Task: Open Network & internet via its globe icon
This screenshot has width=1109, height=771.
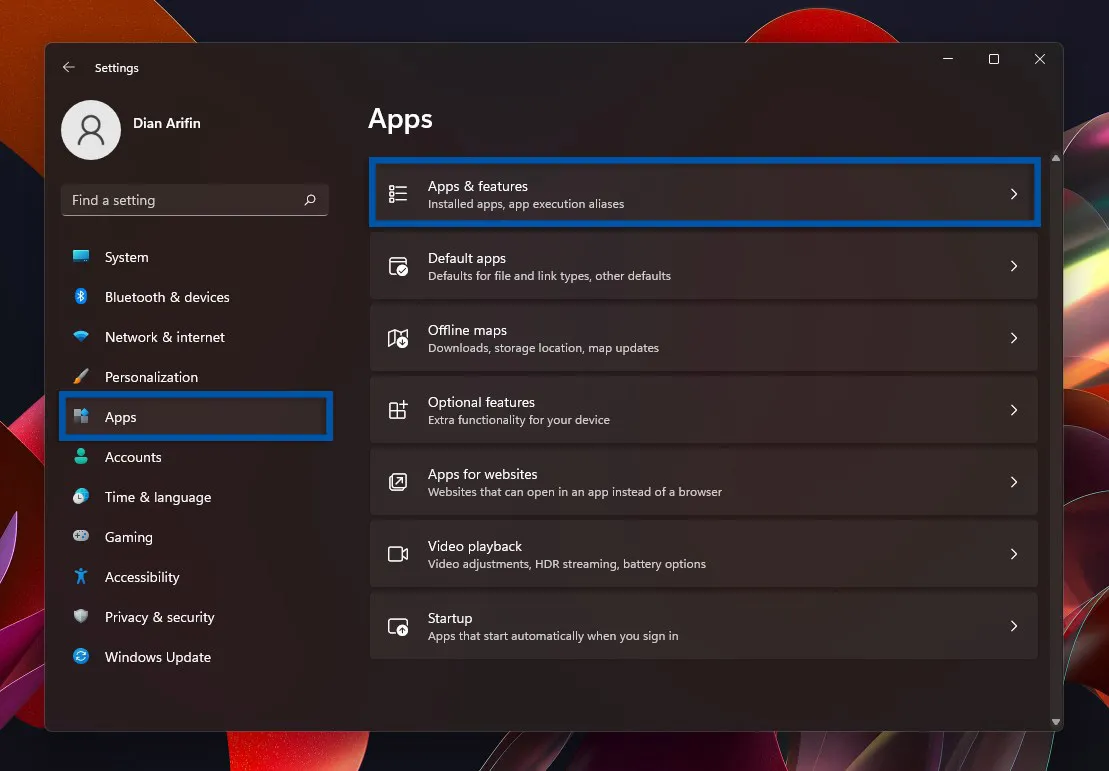Action: 80,337
